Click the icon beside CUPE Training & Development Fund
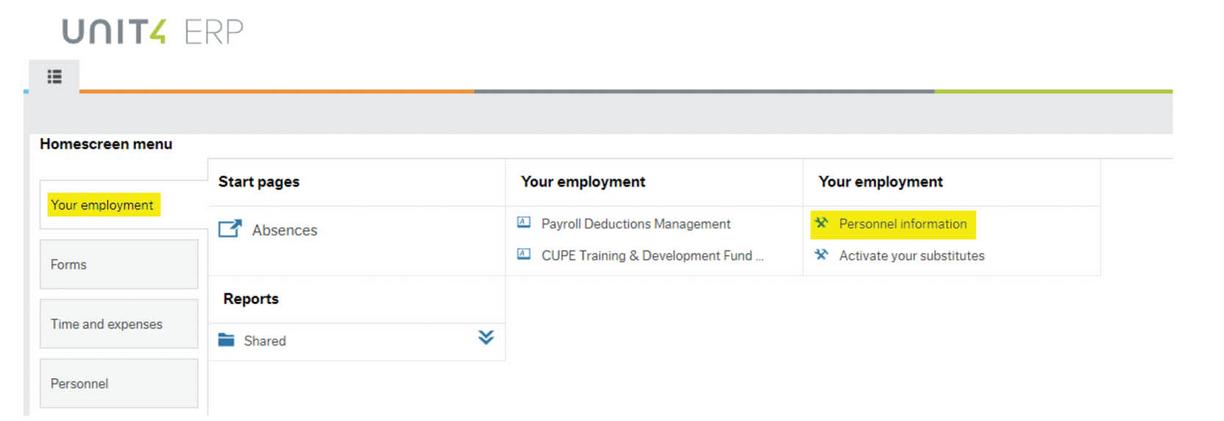This screenshot has width=1224, height=421. pyautogui.click(x=524, y=255)
